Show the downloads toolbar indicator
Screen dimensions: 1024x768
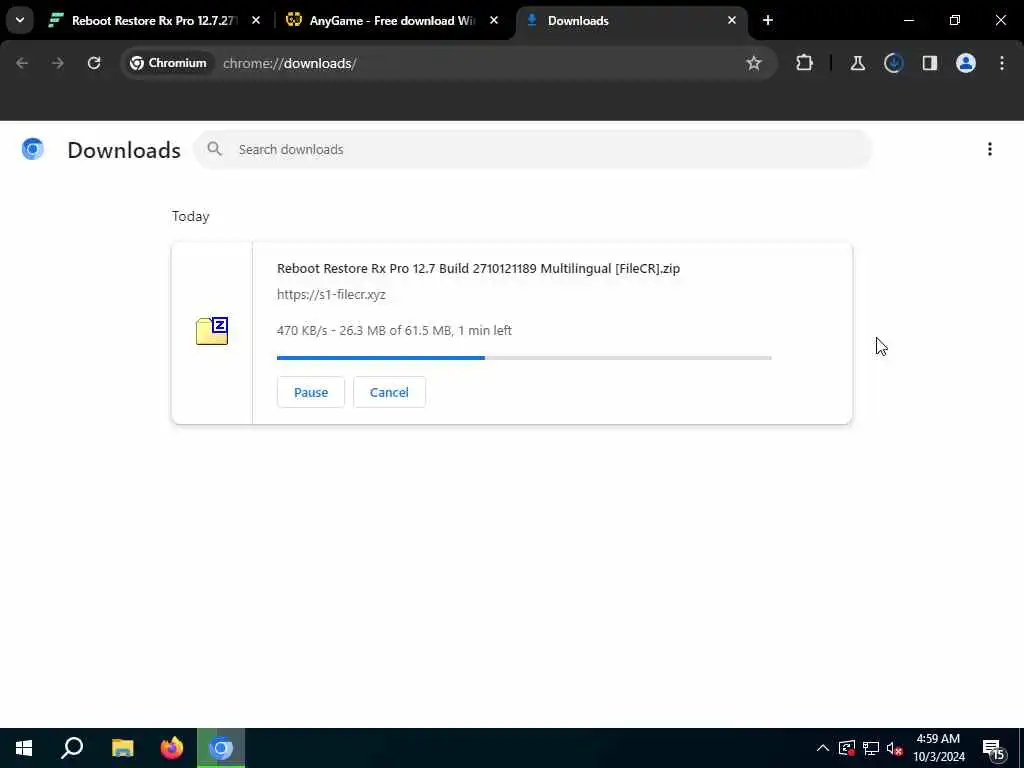893,63
